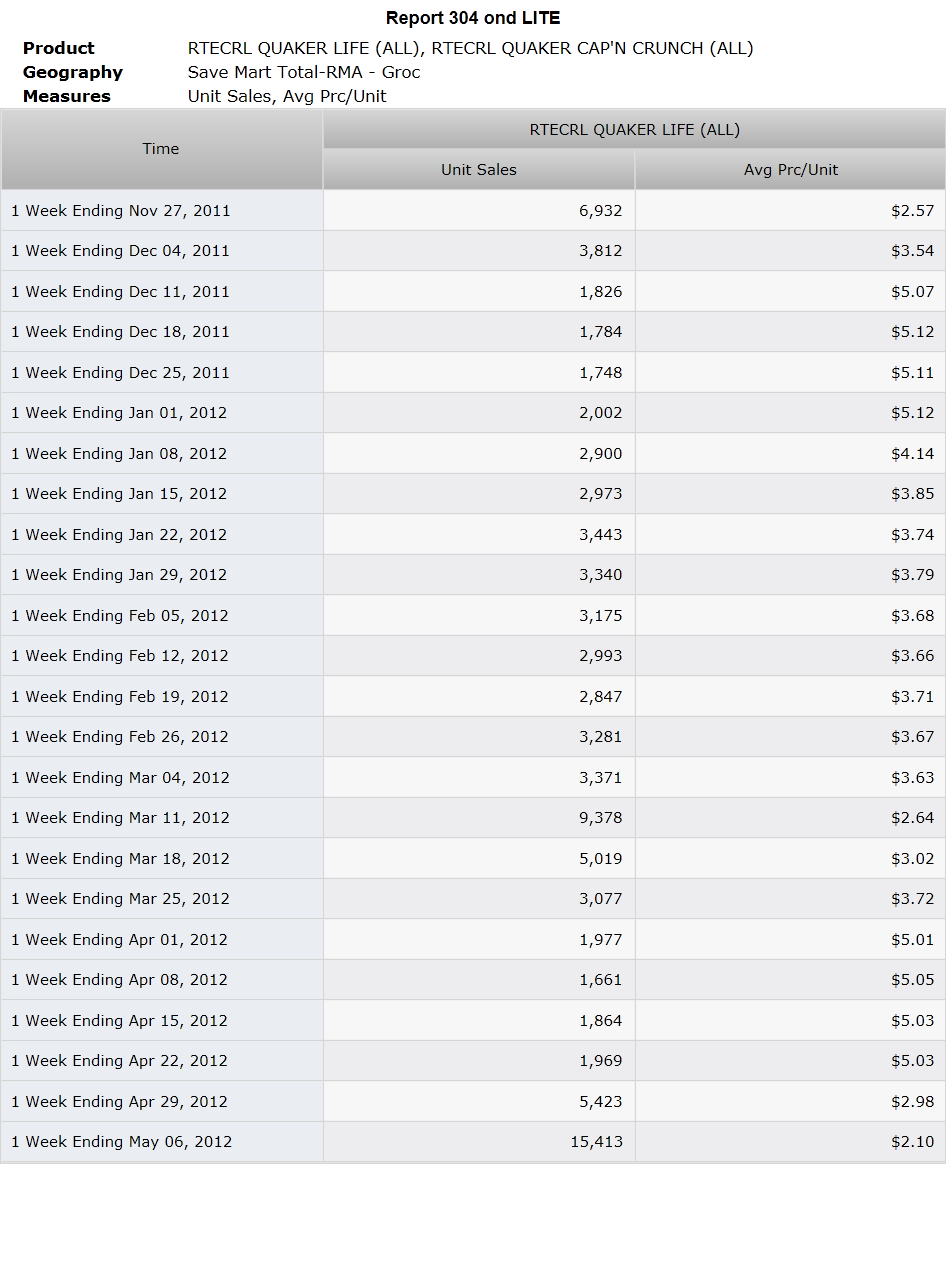This screenshot has width=946, height=1284.
Task: Select the "1 Week Ending Feb 19, 2012" row label
Action: point(120,697)
